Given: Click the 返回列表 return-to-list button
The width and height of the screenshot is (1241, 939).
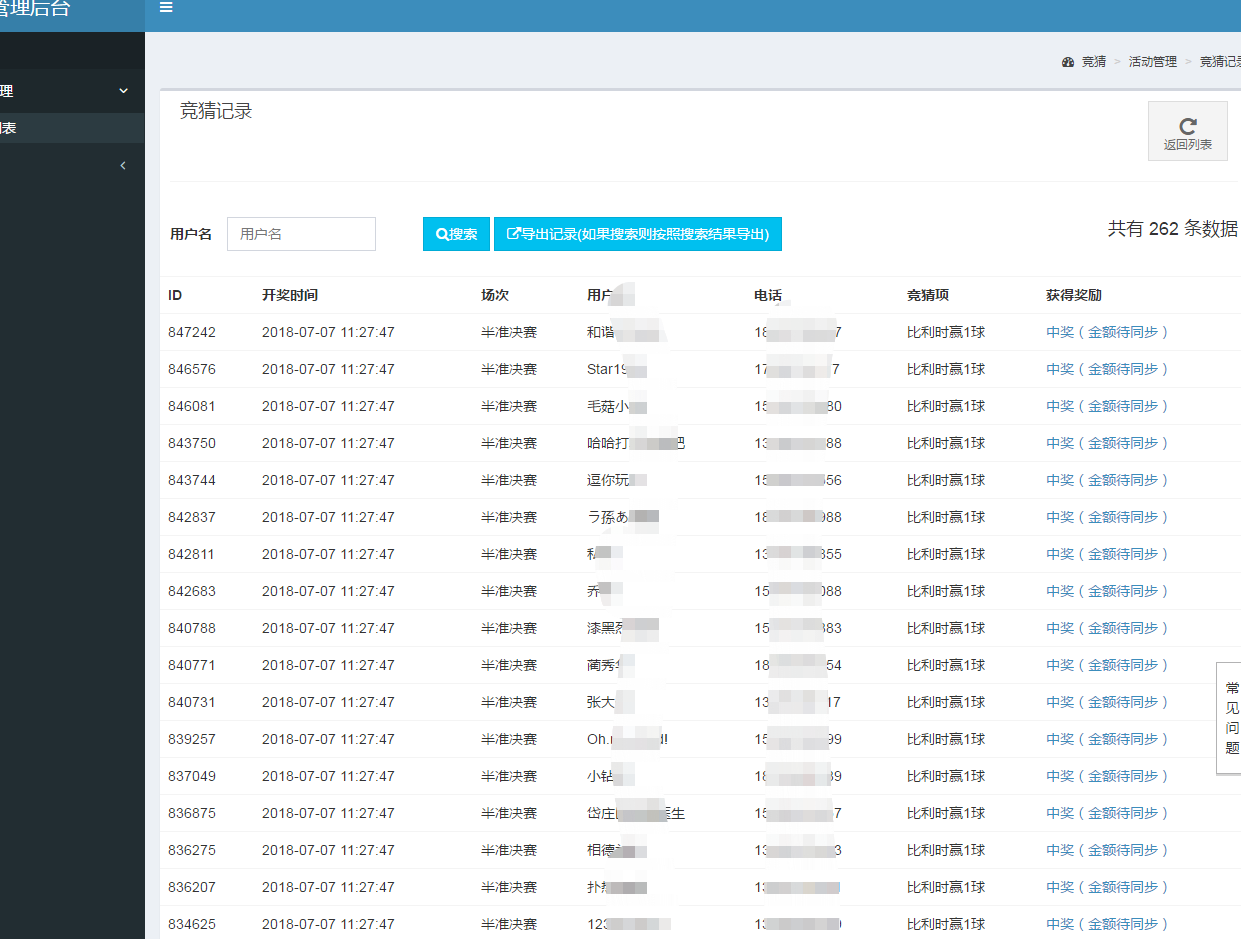Looking at the screenshot, I should (1187, 131).
